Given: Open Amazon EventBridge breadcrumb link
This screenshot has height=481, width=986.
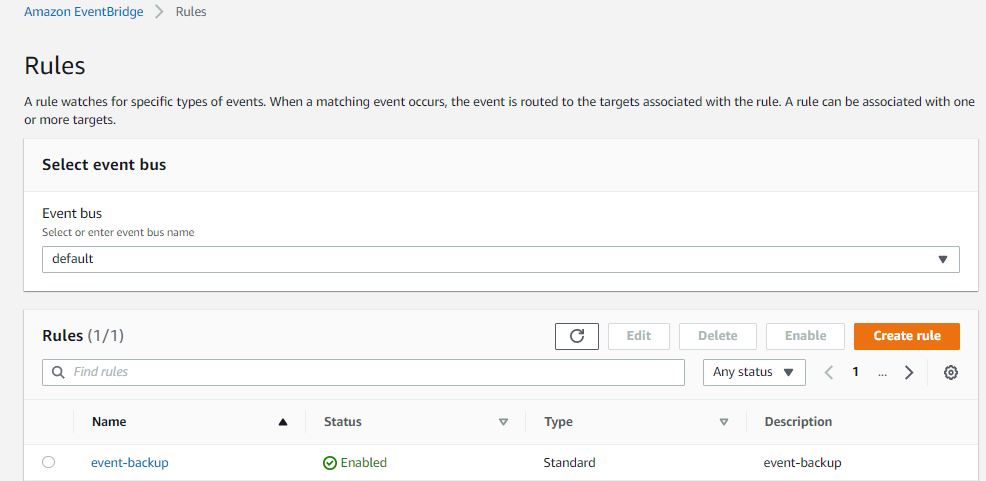Looking at the screenshot, I should [83, 12].
